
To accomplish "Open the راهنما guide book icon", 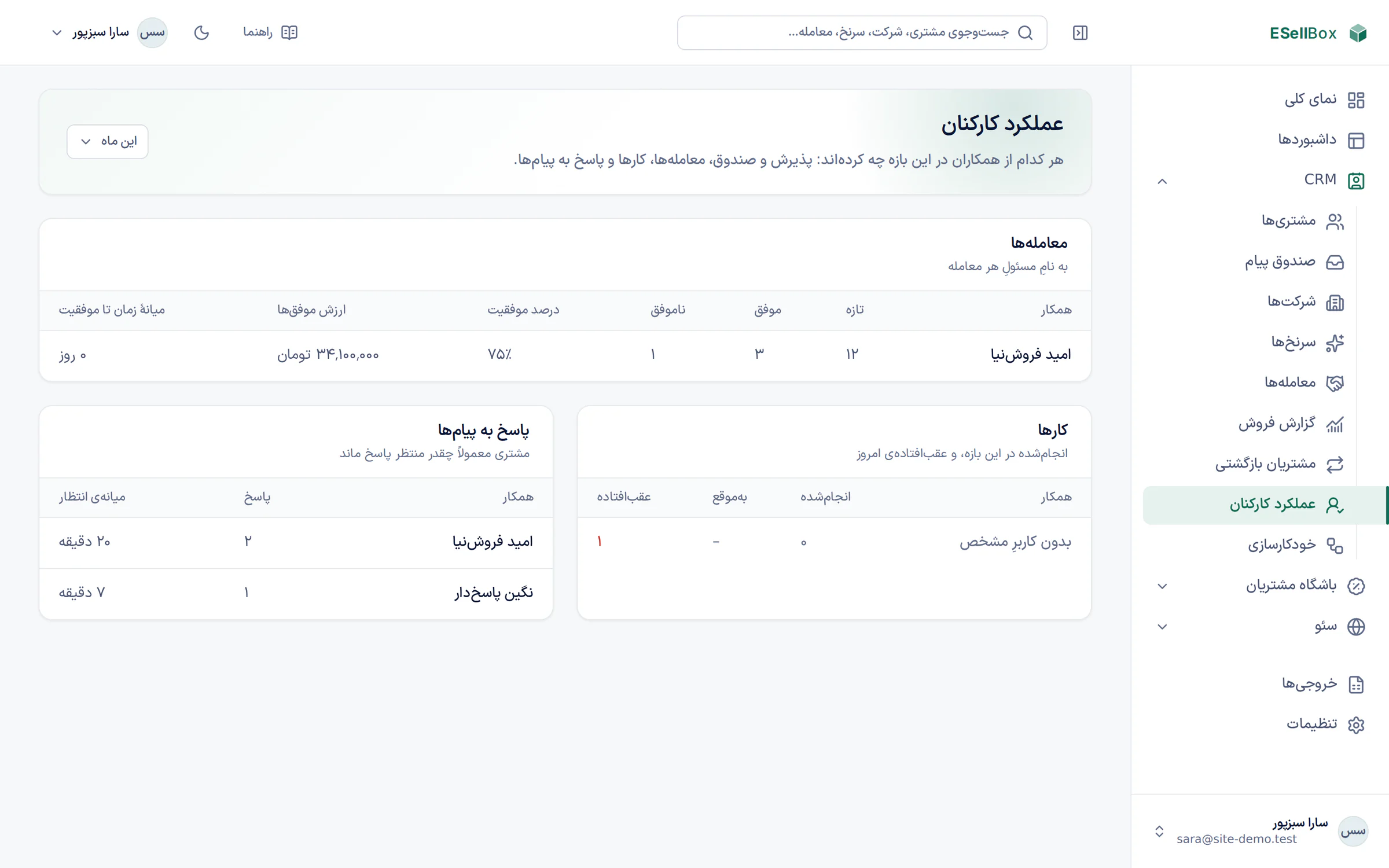I will [289, 32].
